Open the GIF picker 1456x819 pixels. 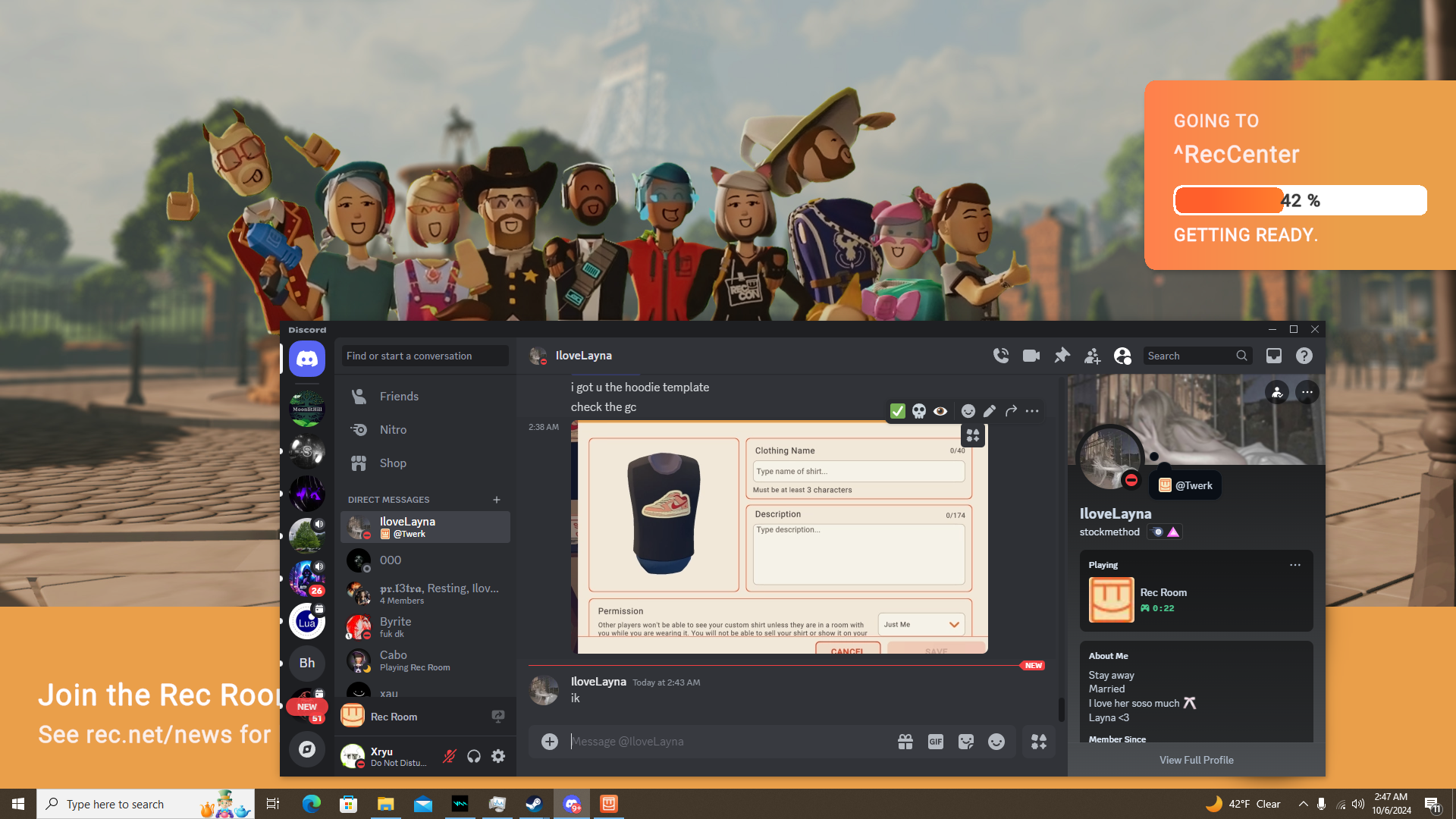pos(936,742)
